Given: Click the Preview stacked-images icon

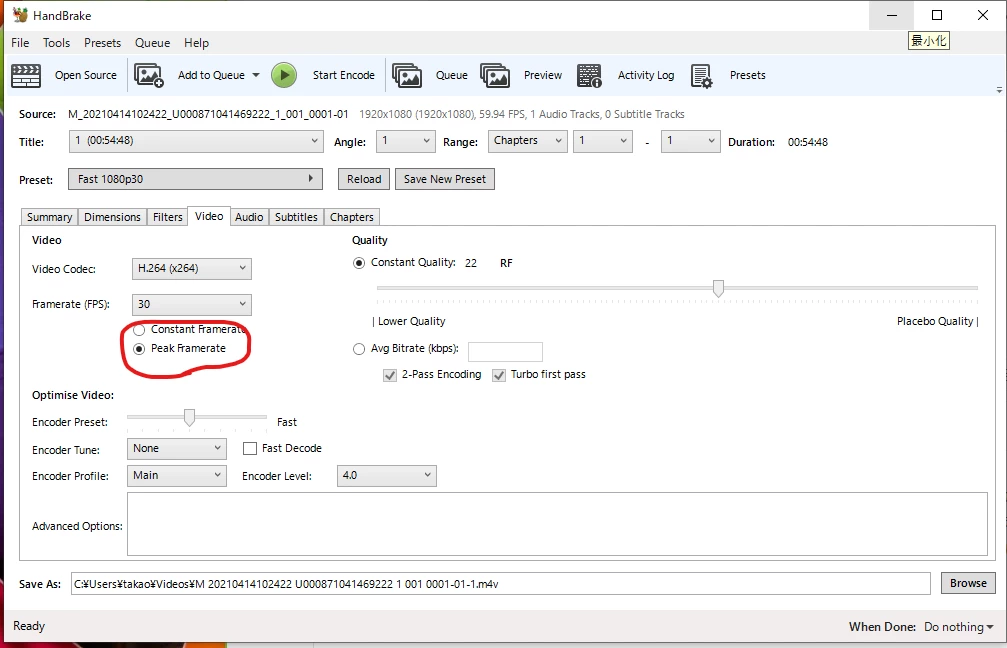Looking at the screenshot, I should click(495, 75).
